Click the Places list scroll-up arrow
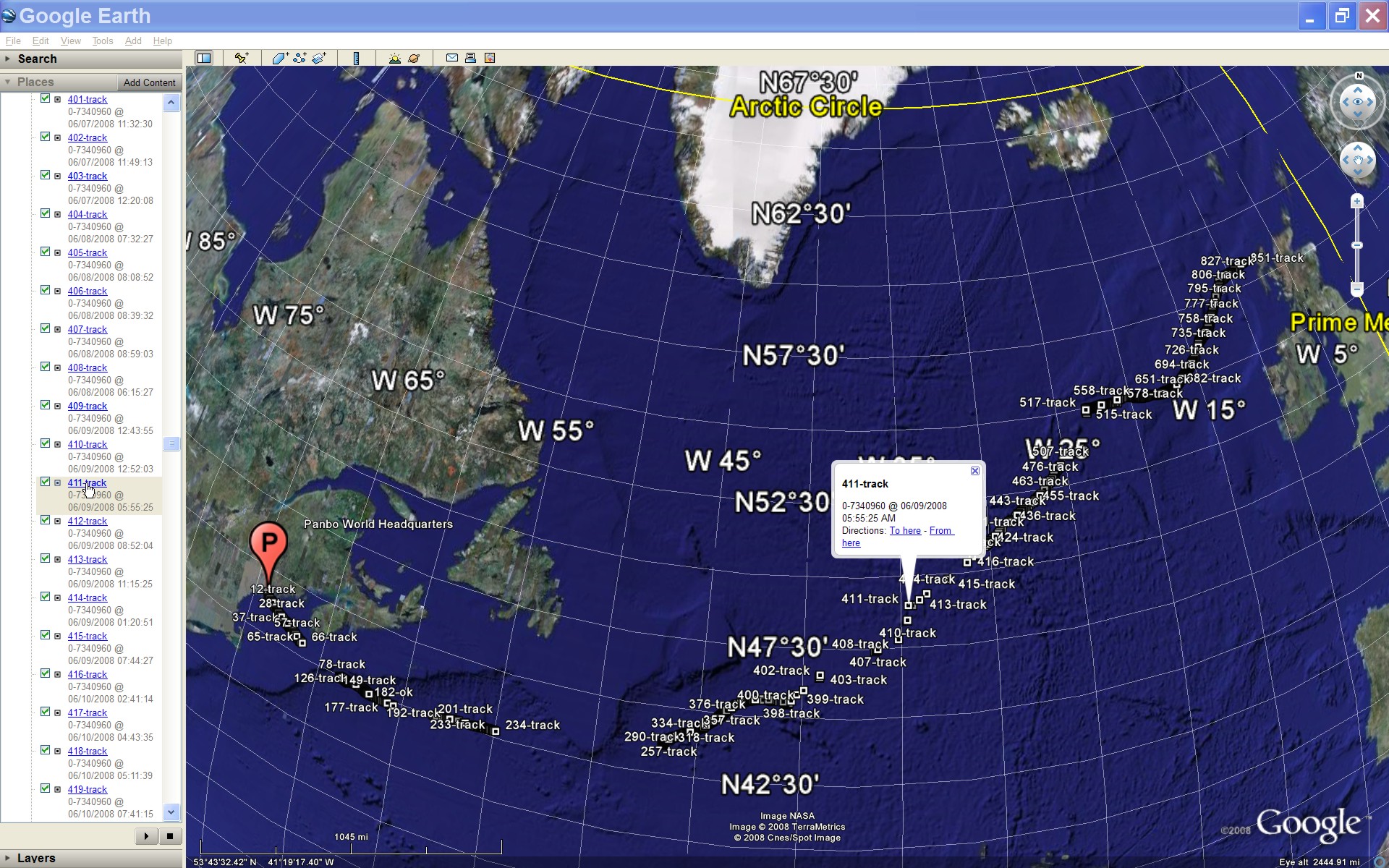The image size is (1389, 868). click(x=171, y=103)
